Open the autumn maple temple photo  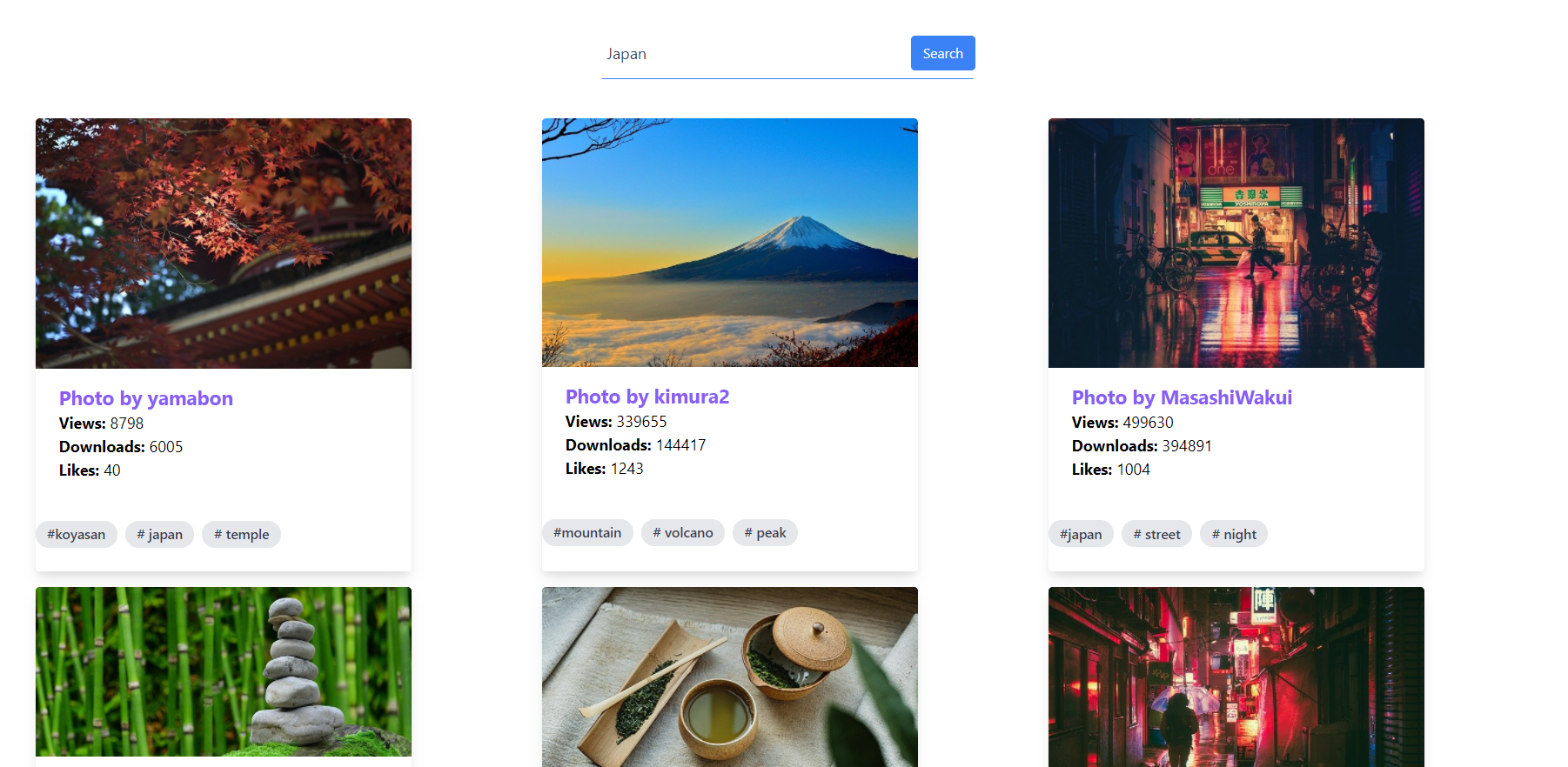coord(224,243)
